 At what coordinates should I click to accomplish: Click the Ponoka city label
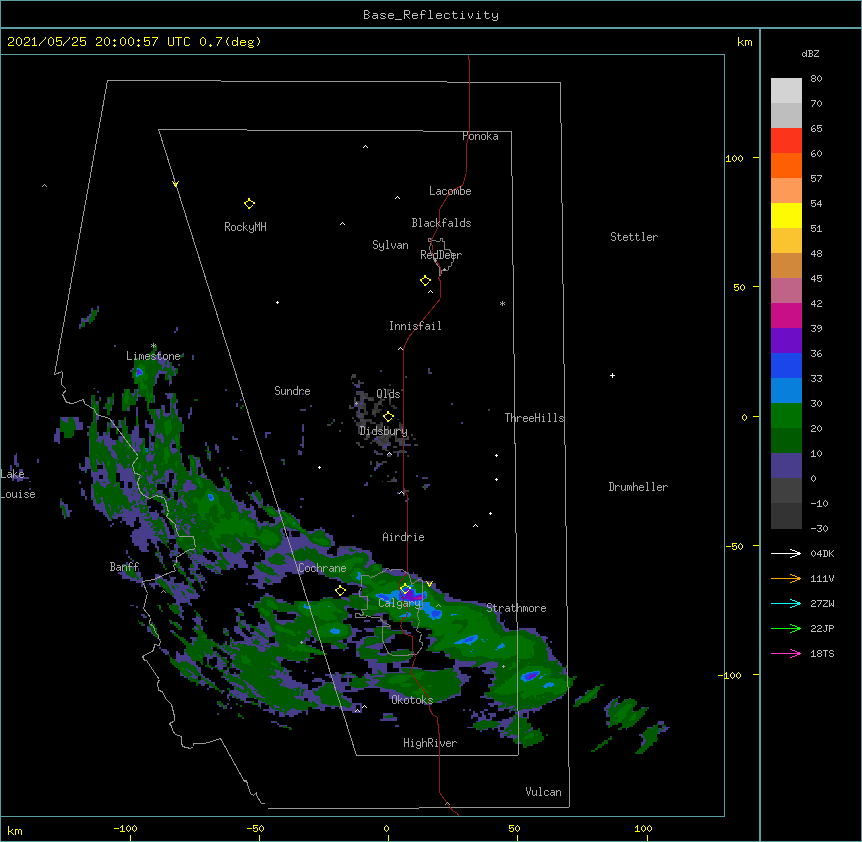tap(480, 136)
